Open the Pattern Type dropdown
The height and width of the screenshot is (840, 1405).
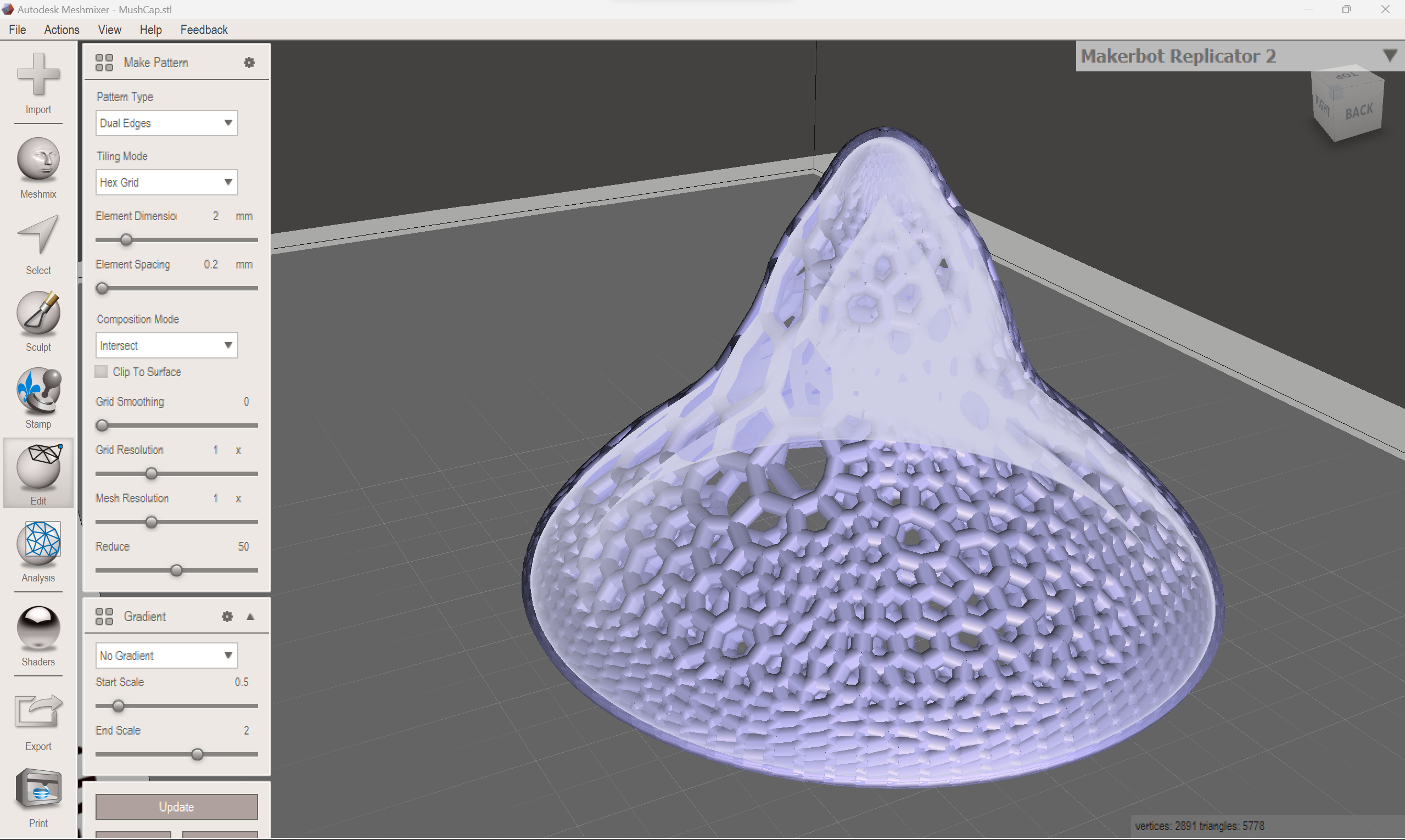click(x=166, y=123)
